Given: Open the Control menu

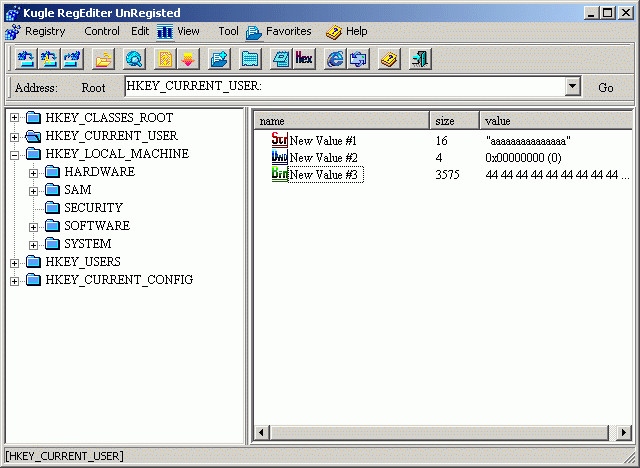Looking at the screenshot, I should tap(102, 31).
